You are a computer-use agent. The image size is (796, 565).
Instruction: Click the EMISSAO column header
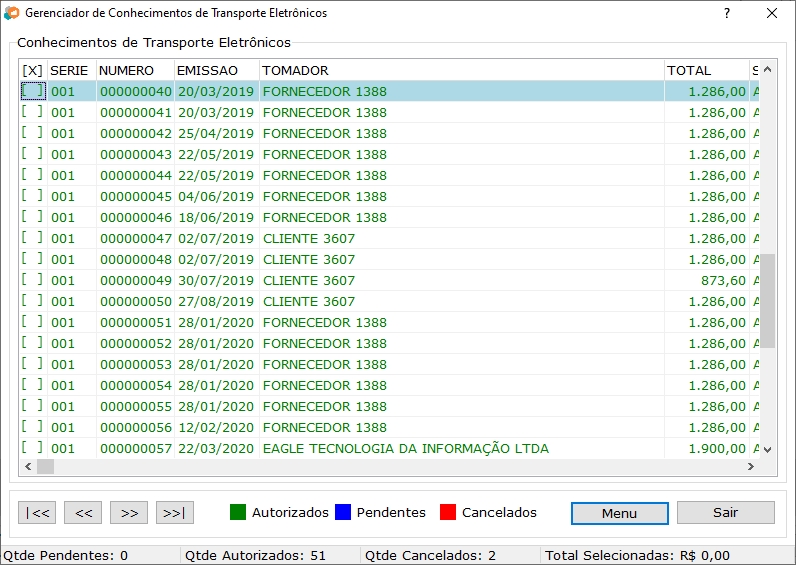(x=217, y=70)
